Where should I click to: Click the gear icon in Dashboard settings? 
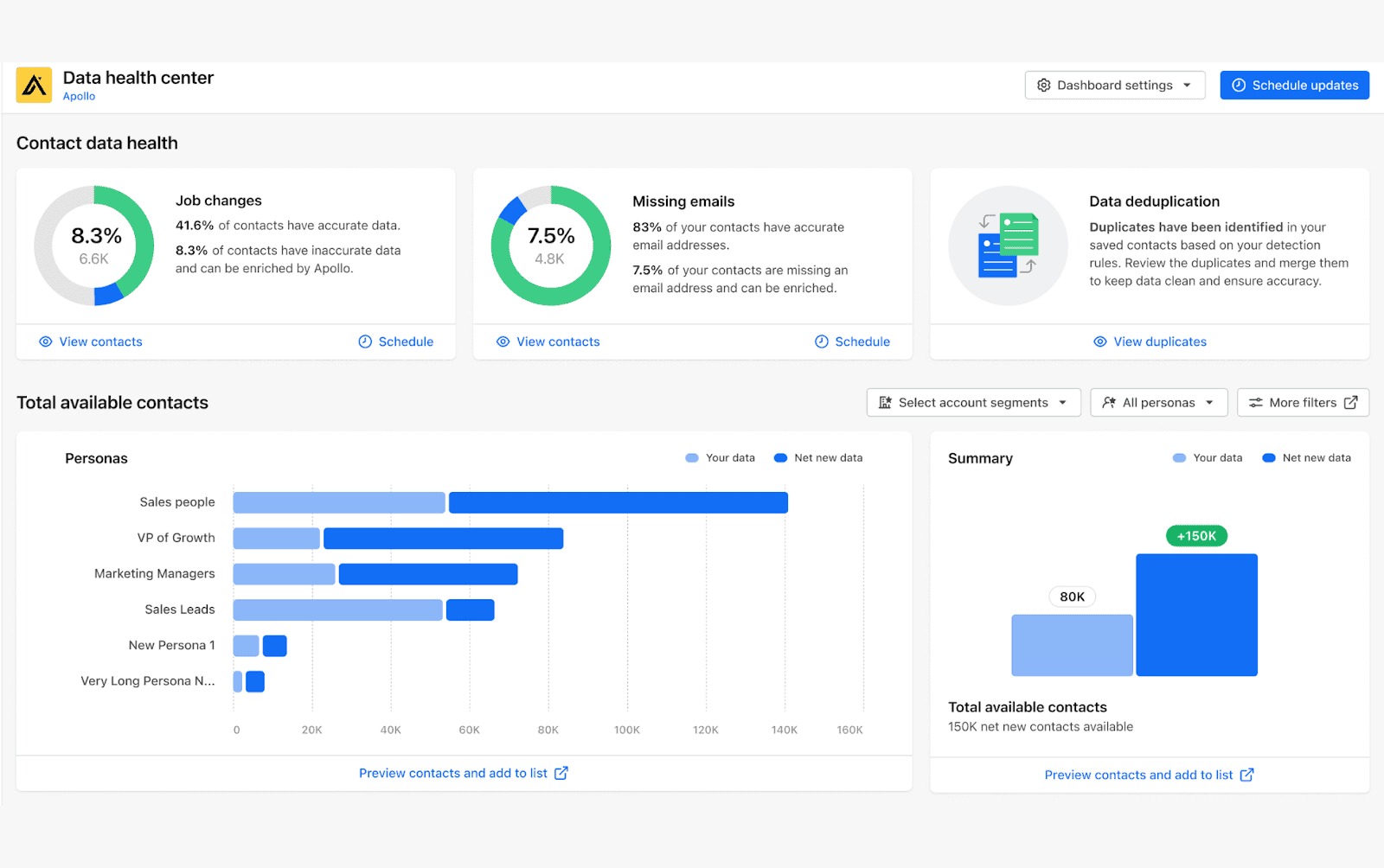click(1045, 85)
